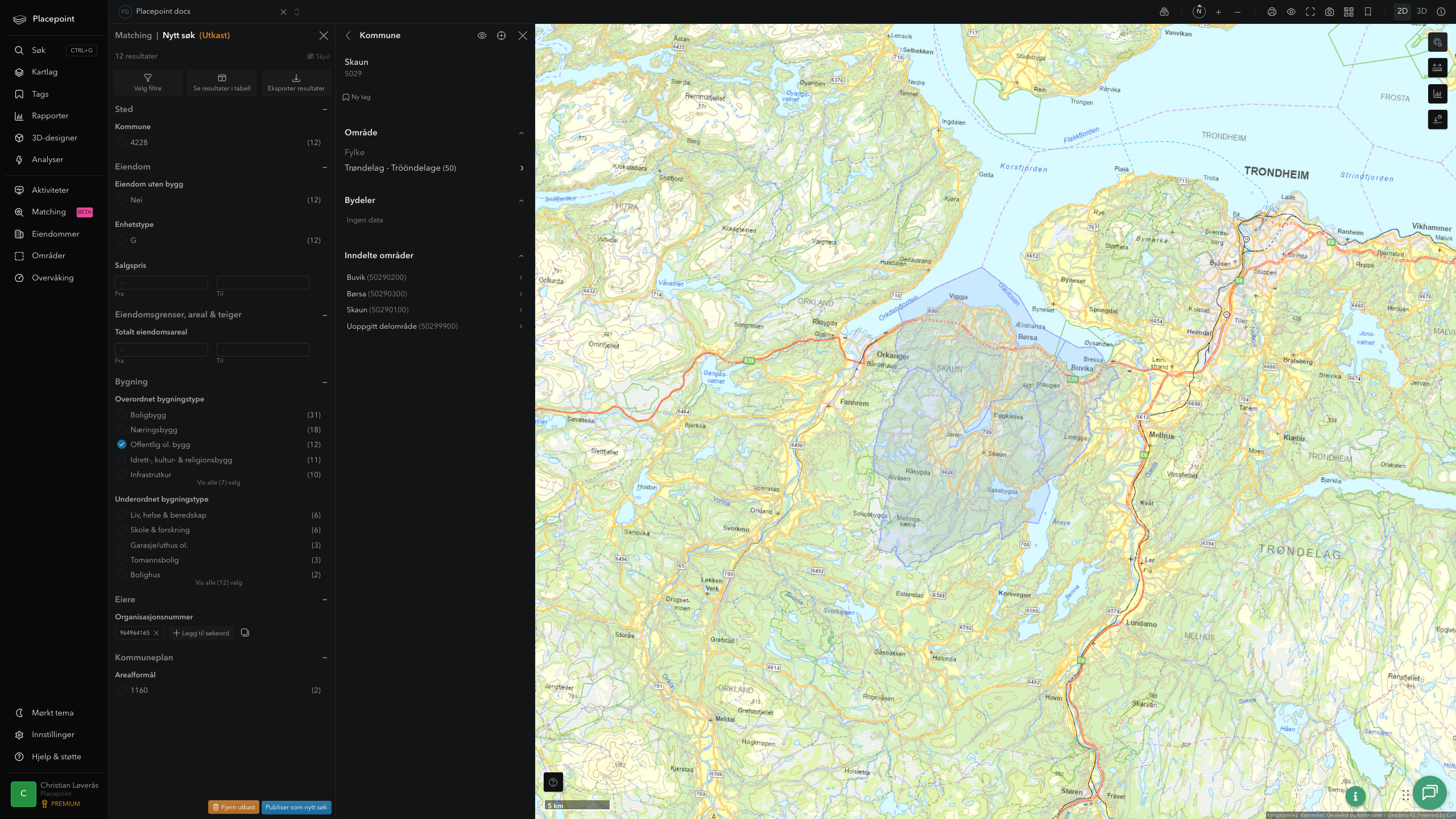Click Publiser som nytt søk button
Screen dimensions: 1456x819
point(296,807)
